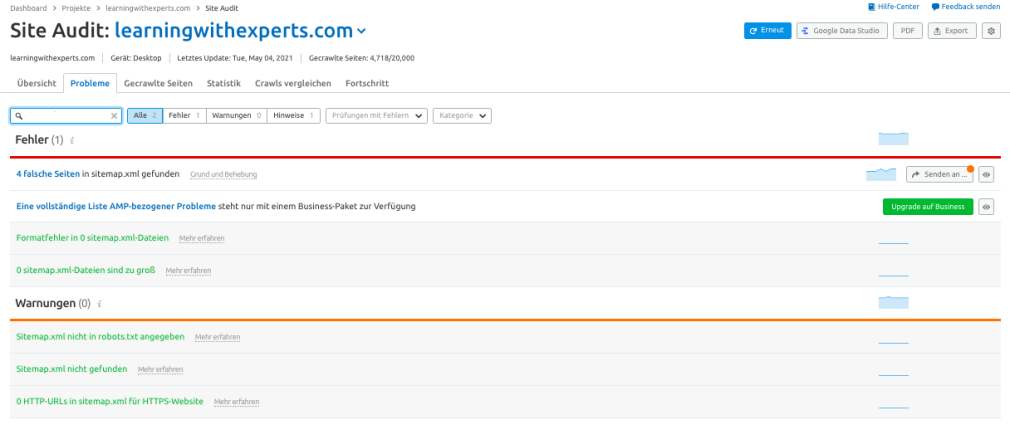Select 'Sitemap.xml nicht gefunden' text
Image resolution: width=1010 pixels, height=425 pixels.
point(71,369)
